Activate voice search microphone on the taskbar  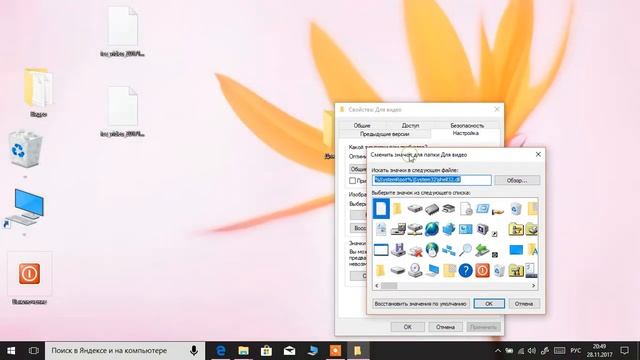(x=194, y=351)
